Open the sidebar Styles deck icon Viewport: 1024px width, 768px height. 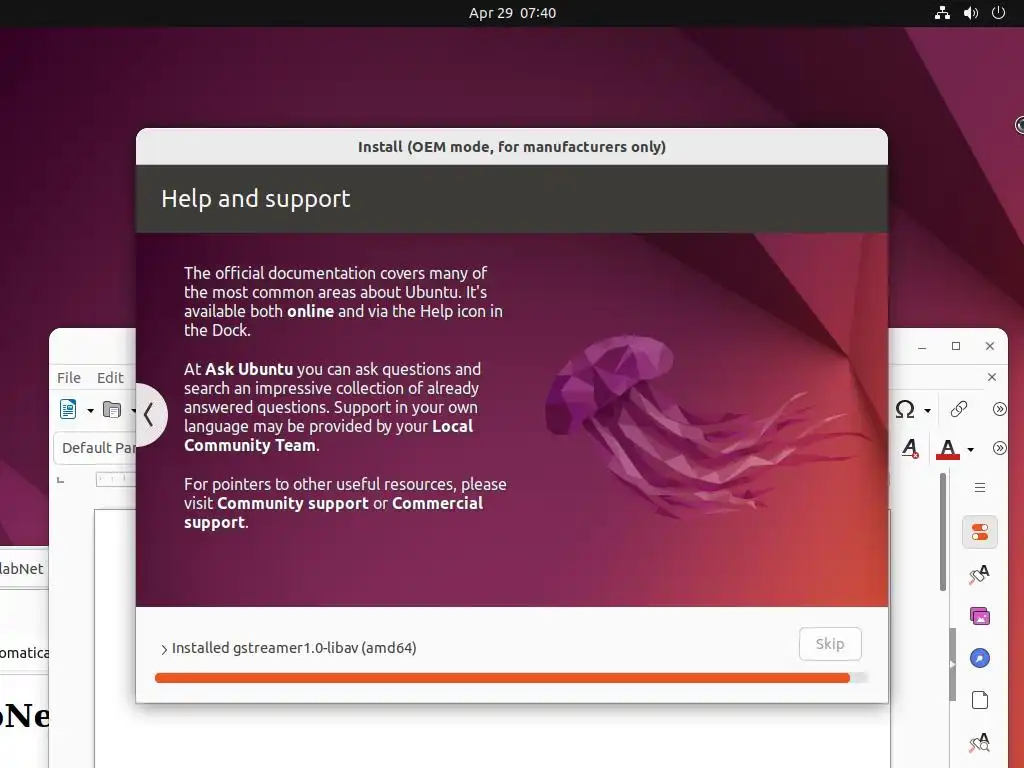(980, 574)
